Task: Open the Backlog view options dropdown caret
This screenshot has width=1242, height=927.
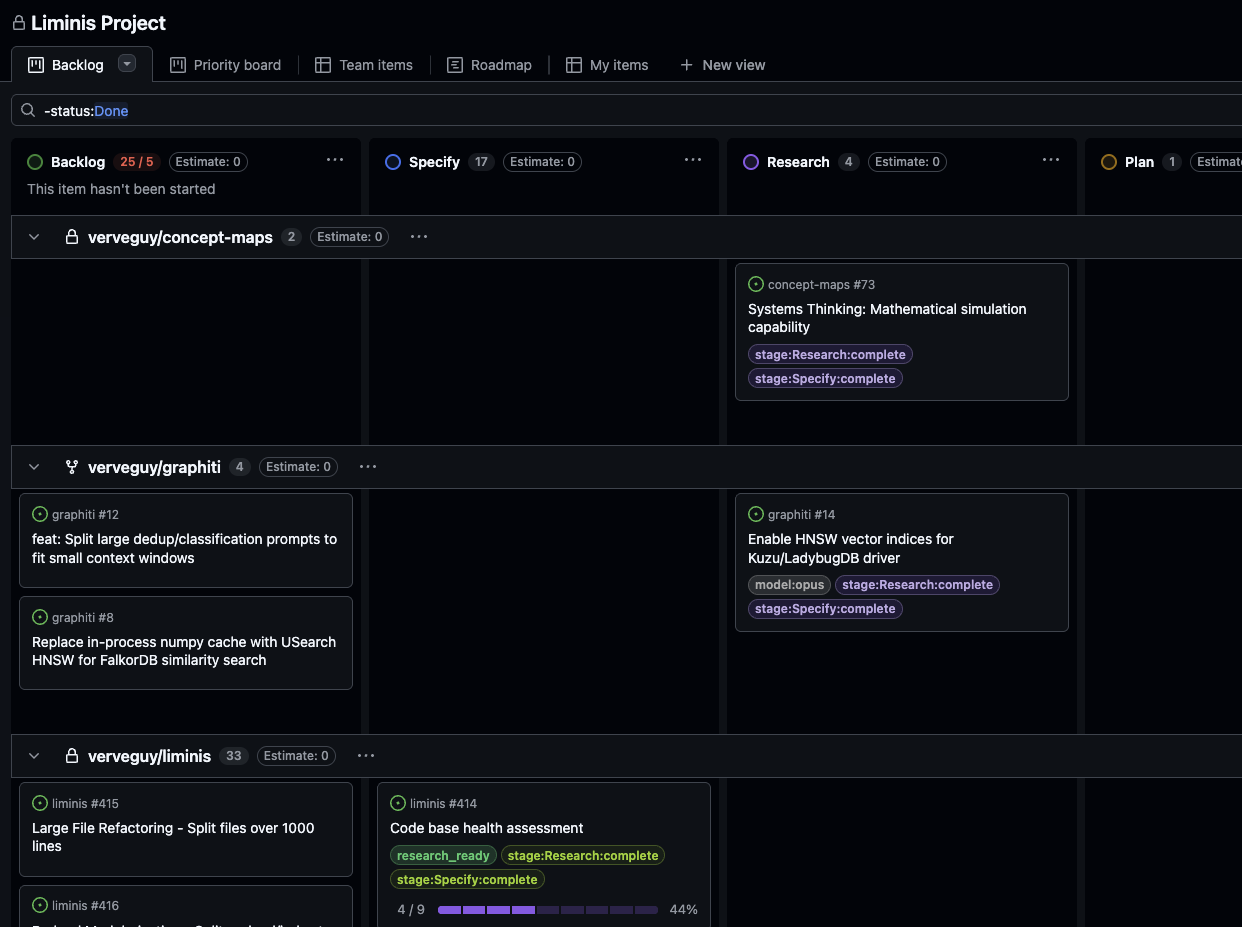Action: 127,63
